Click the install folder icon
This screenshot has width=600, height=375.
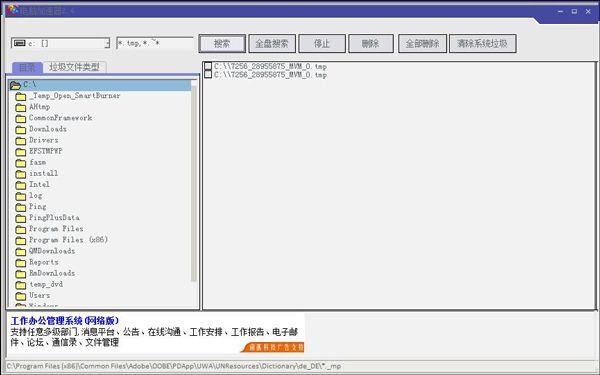[x=21, y=174]
